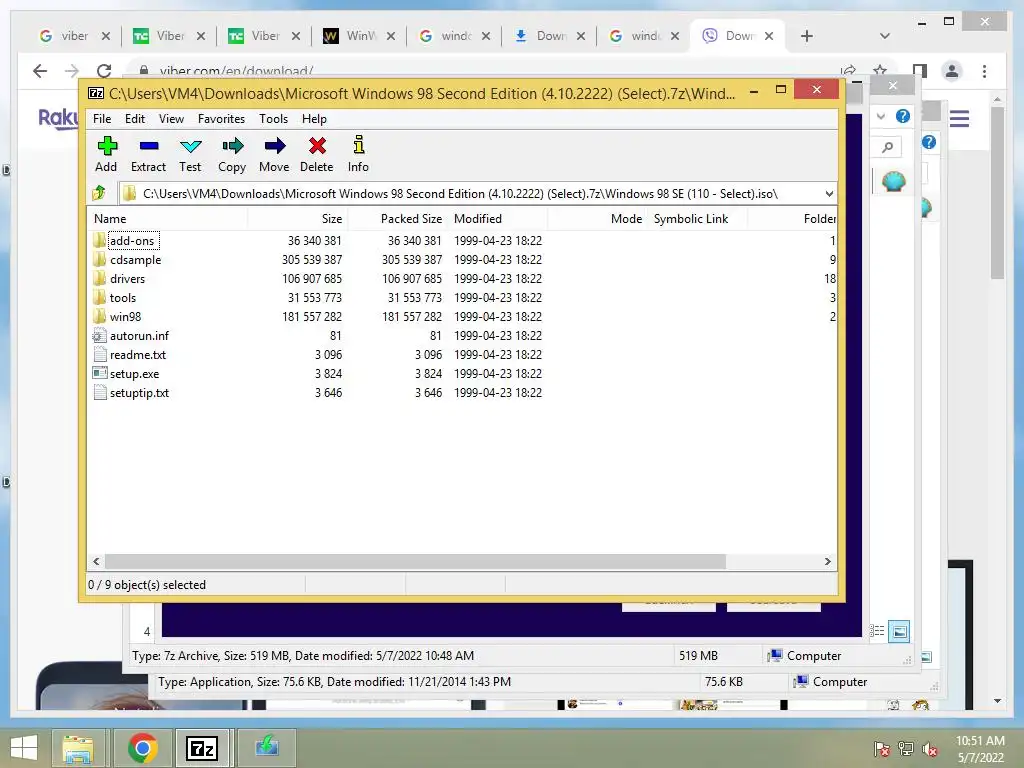Screen dimensions: 1024x768
Task: Open the Favorites menu
Action: (221, 119)
